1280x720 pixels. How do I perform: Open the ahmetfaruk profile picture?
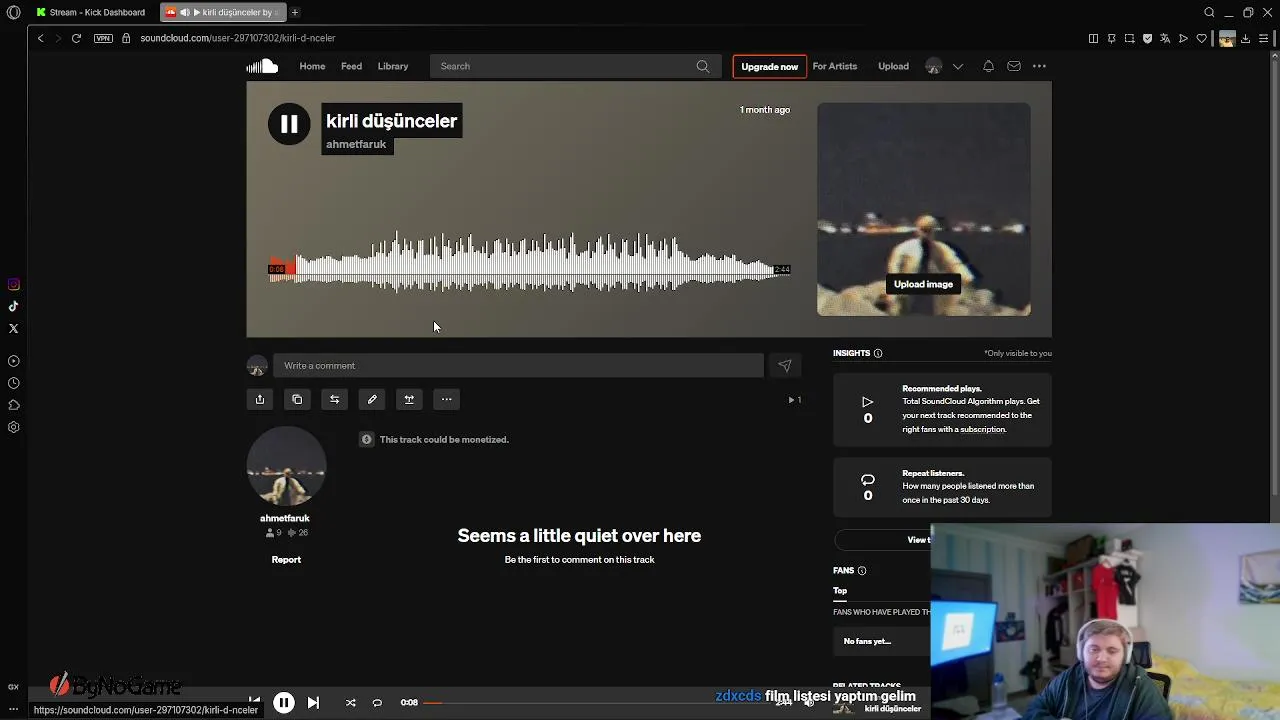tap(286, 466)
